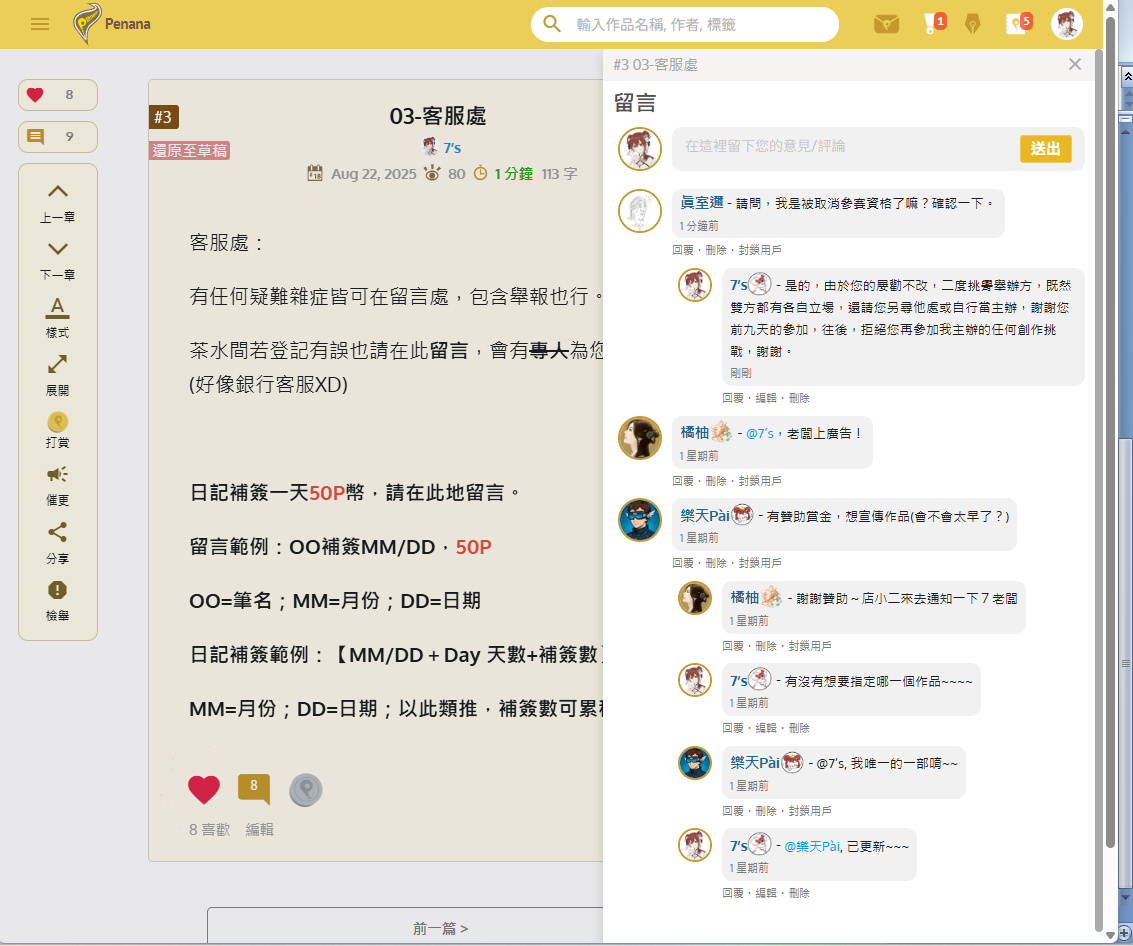Focus the comment input field
This screenshot has height=946, width=1133.
click(844, 148)
